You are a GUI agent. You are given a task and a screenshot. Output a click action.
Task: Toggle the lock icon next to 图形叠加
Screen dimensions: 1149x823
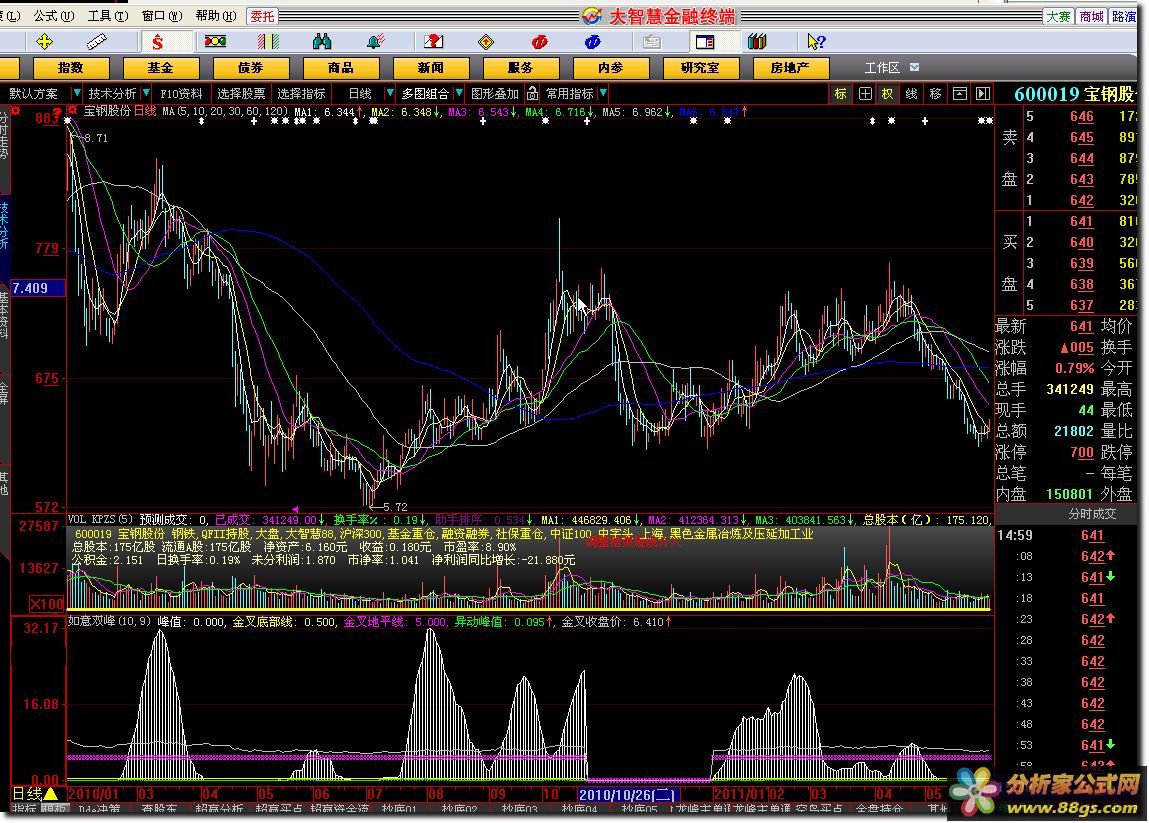pos(533,93)
